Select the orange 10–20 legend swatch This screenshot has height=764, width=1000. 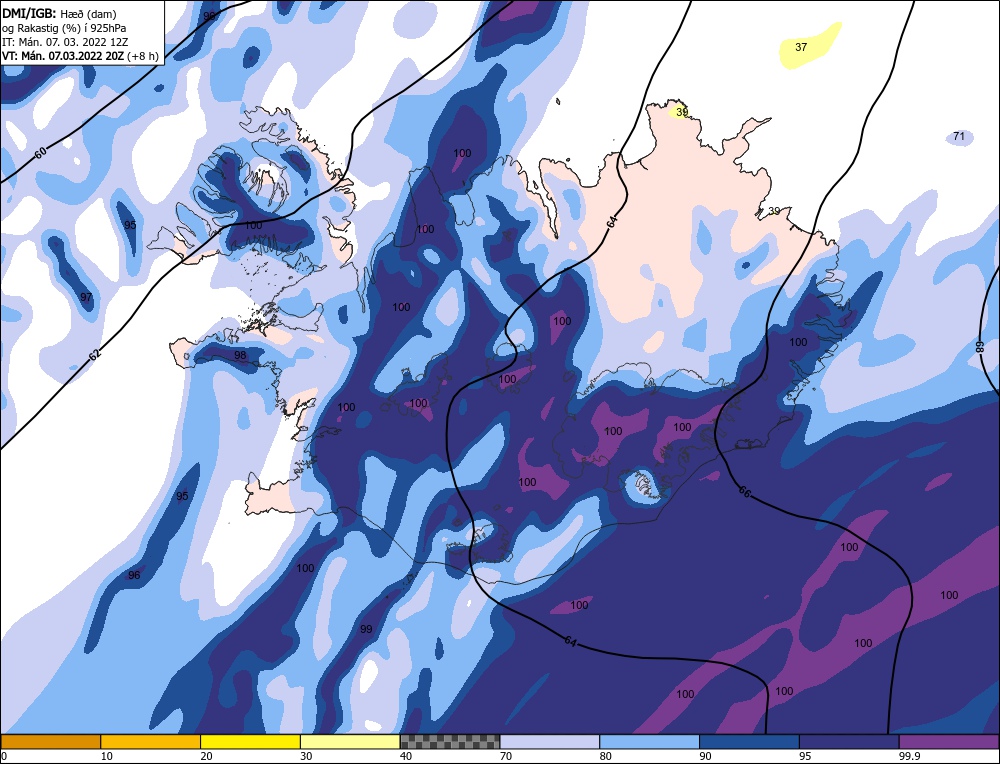pyautogui.click(x=151, y=741)
